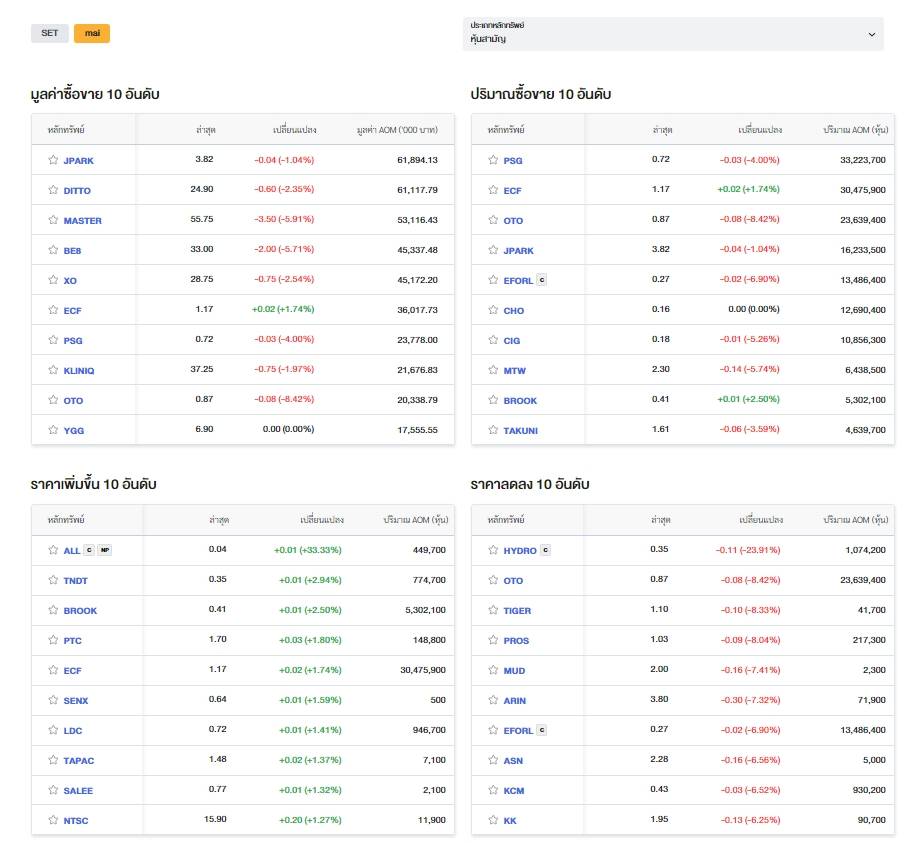924x843 pixels.
Task: Click MASTER's change -3.50 (-5.91%)
Action: (284, 219)
